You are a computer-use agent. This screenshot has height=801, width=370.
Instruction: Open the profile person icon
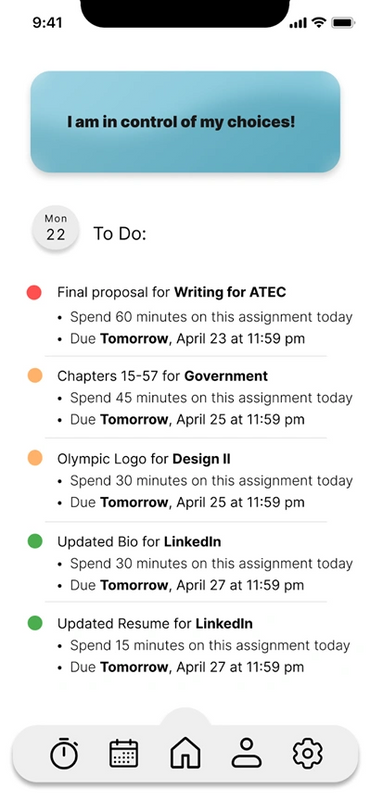tap(247, 753)
